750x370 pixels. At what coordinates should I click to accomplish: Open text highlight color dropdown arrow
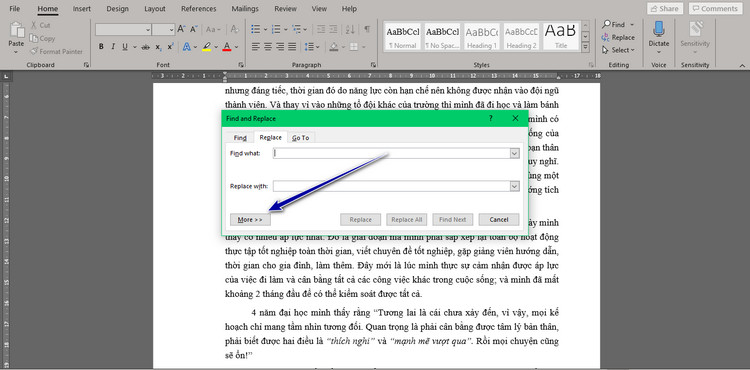[x=216, y=47]
